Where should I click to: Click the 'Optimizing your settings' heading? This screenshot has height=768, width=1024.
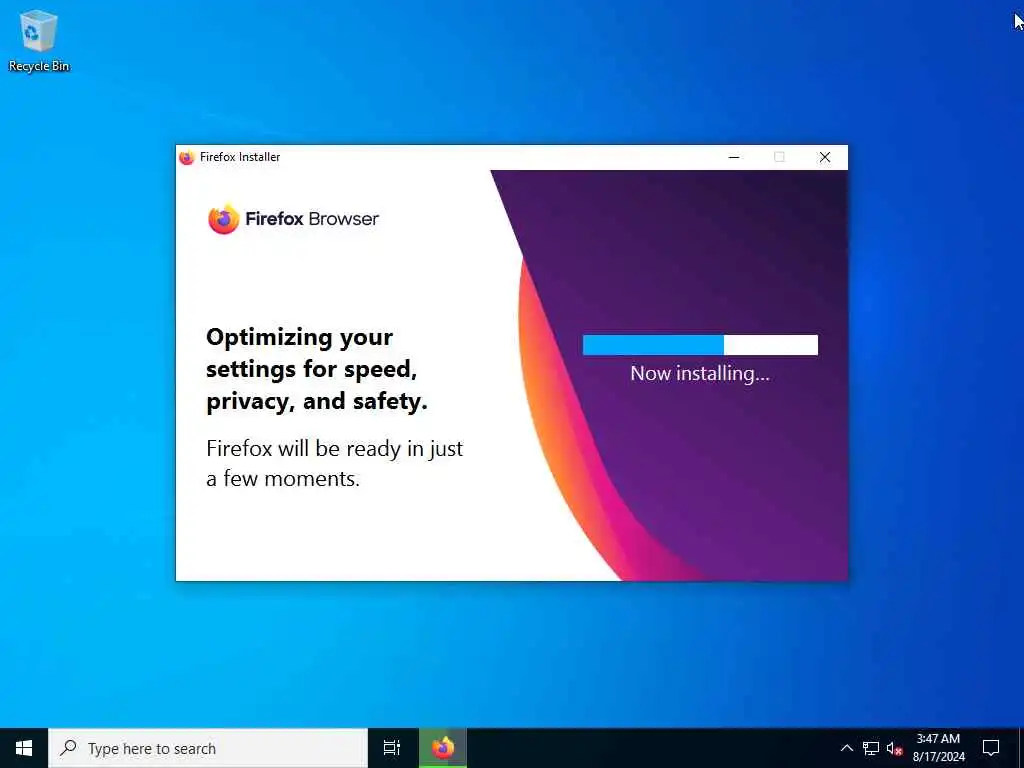click(x=317, y=369)
